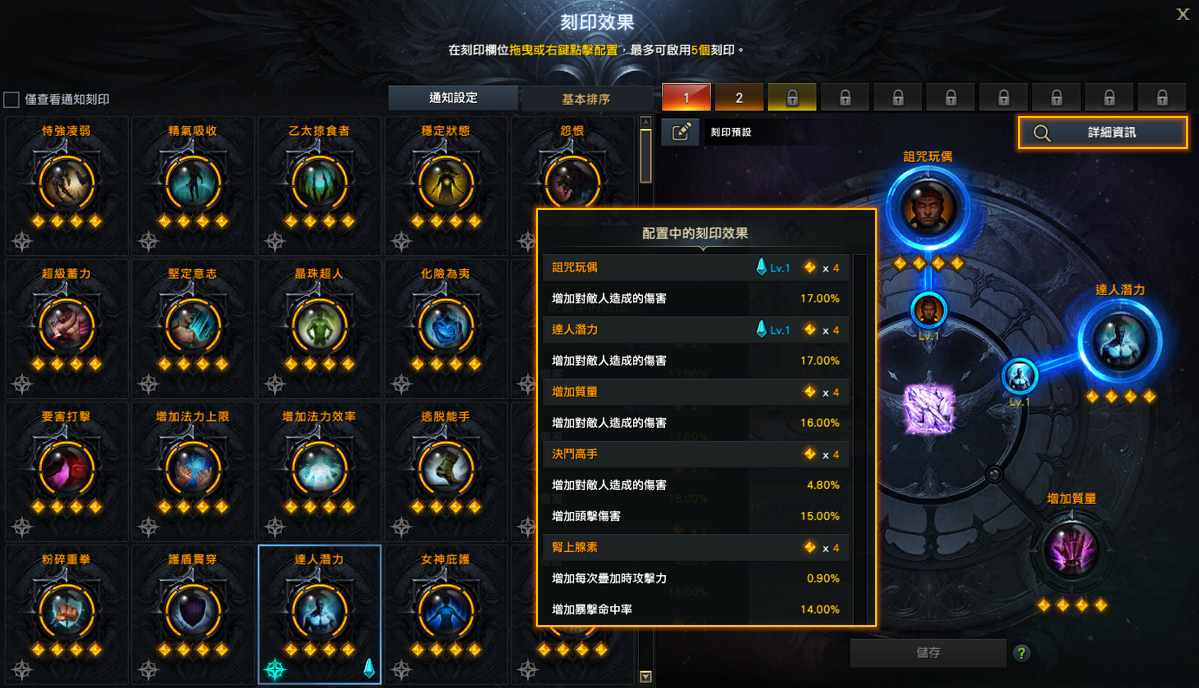Toggle the notification crosshair on 達人潛力
Image resolution: width=1199 pixels, height=688 pixels.
275,670
